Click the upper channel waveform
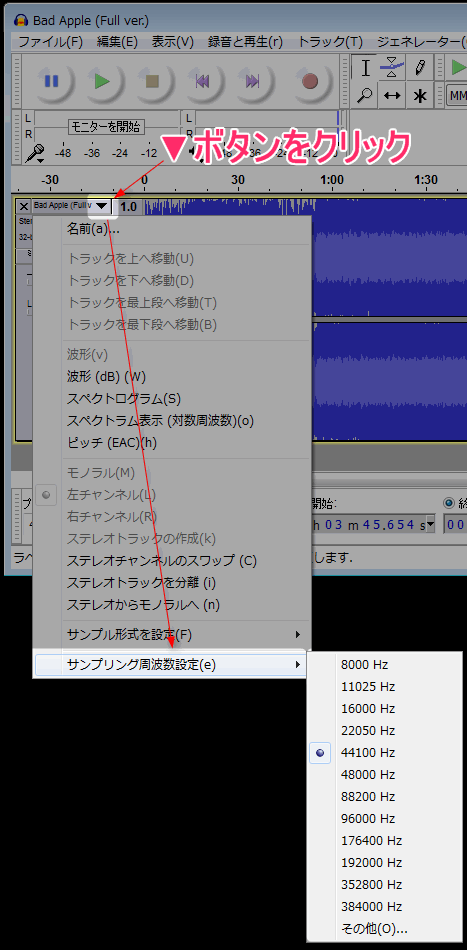 click(x=389, y=258)
